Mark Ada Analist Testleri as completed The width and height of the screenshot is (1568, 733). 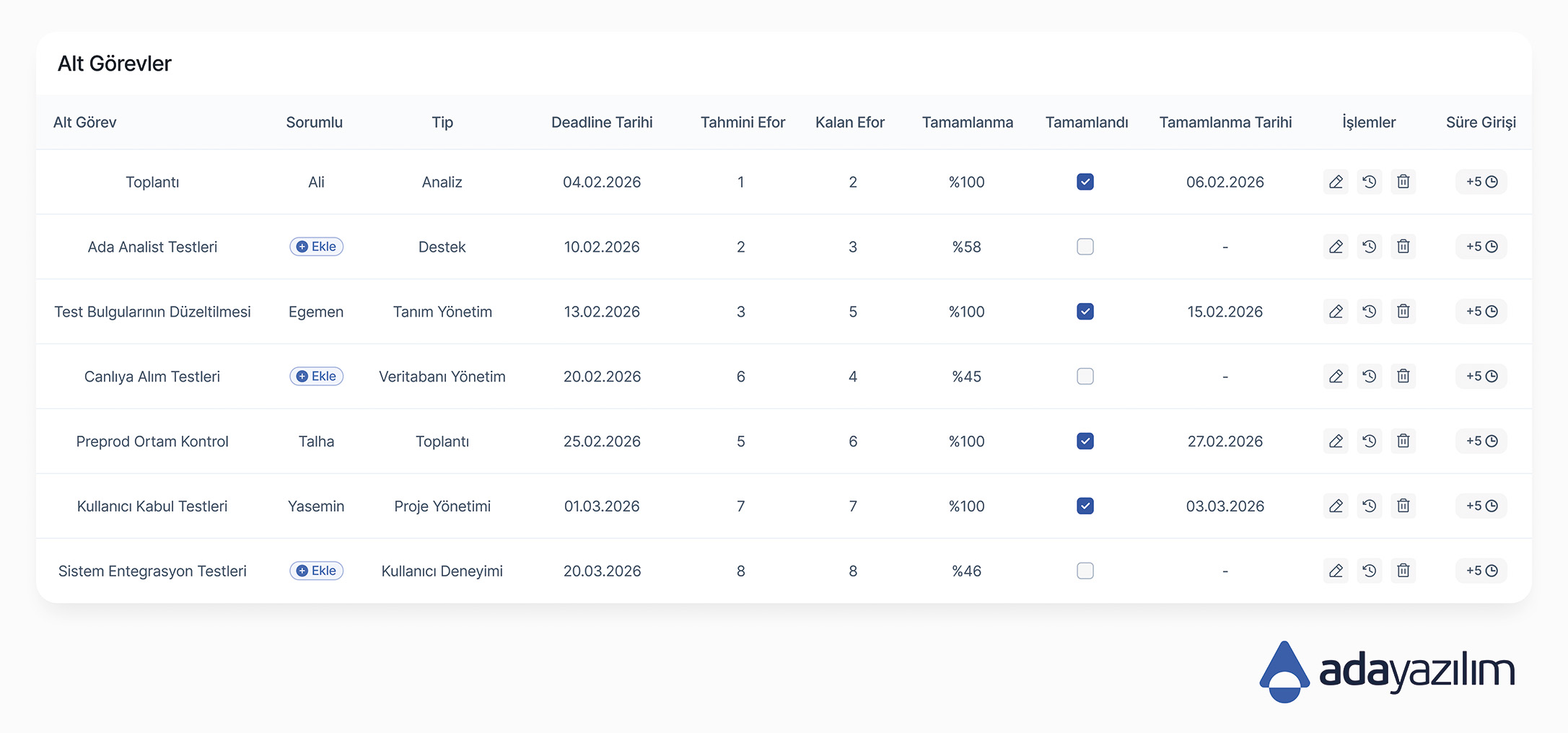(x=1085, y=247)
